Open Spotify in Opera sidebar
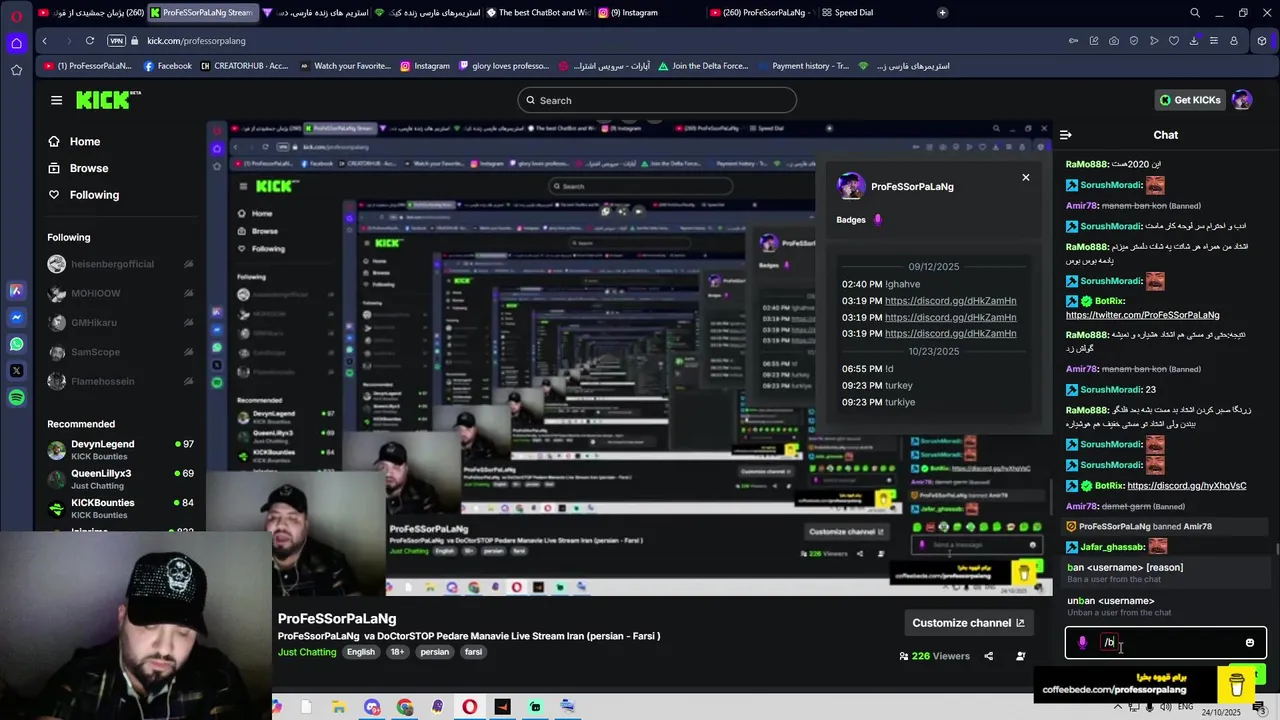Viewport: 1280px width, 720px height. (17, 398)
